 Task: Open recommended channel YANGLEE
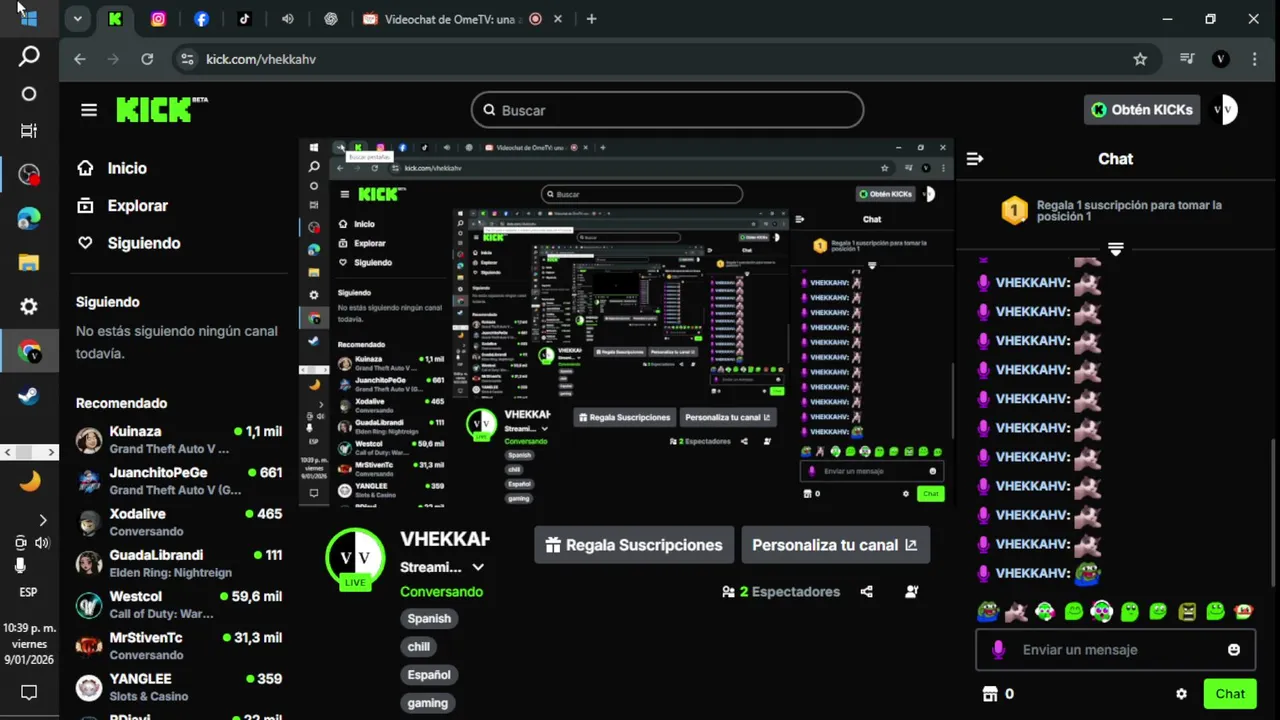(179, 687)
